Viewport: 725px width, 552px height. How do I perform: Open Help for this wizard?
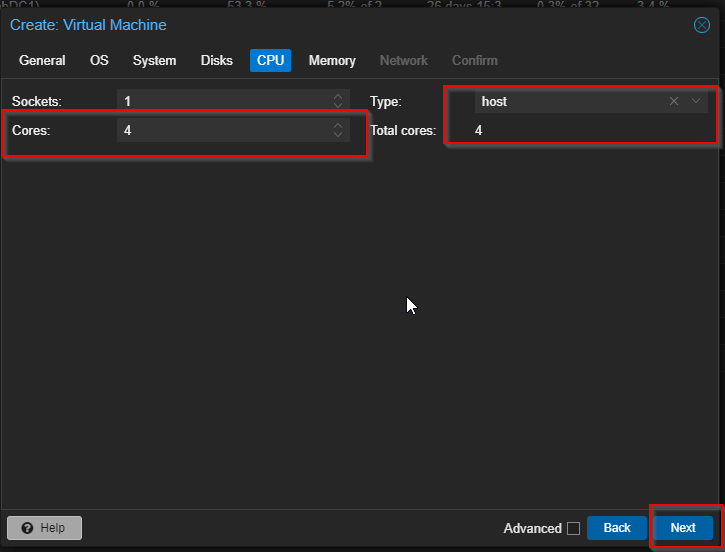(44, 528)
